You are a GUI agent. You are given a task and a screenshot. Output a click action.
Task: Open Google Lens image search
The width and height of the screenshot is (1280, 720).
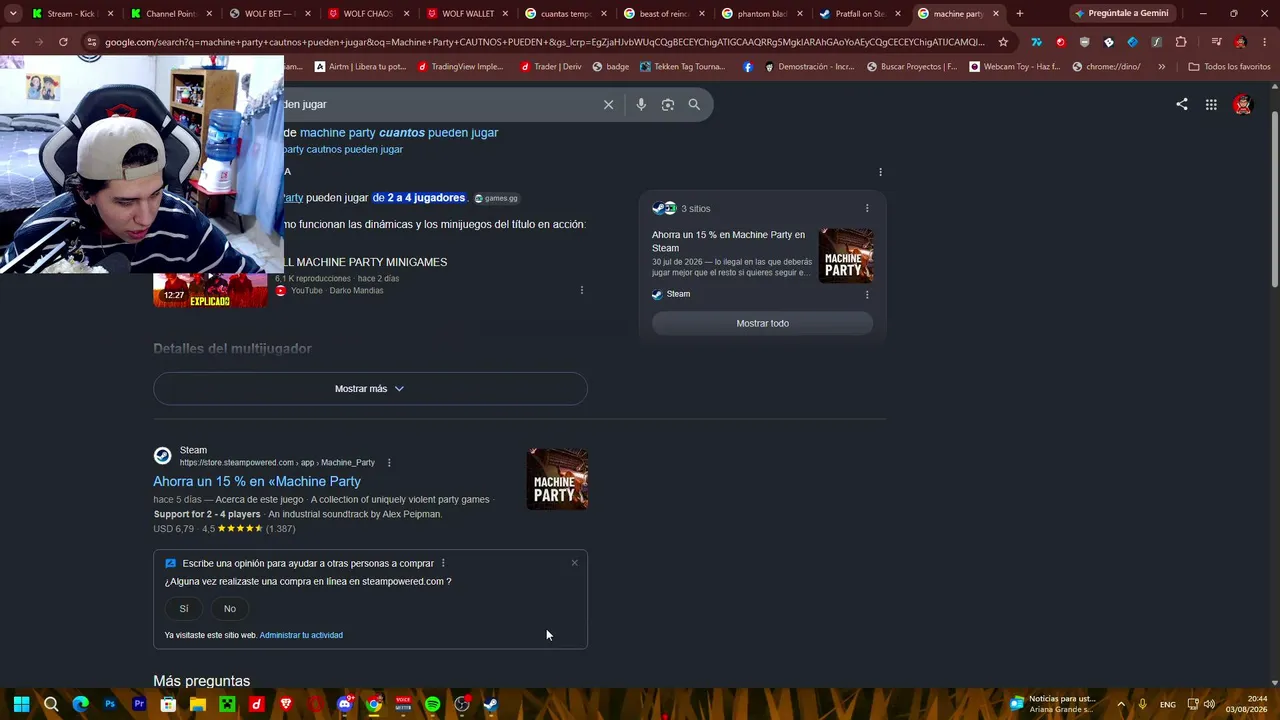(x=668, y=104)
